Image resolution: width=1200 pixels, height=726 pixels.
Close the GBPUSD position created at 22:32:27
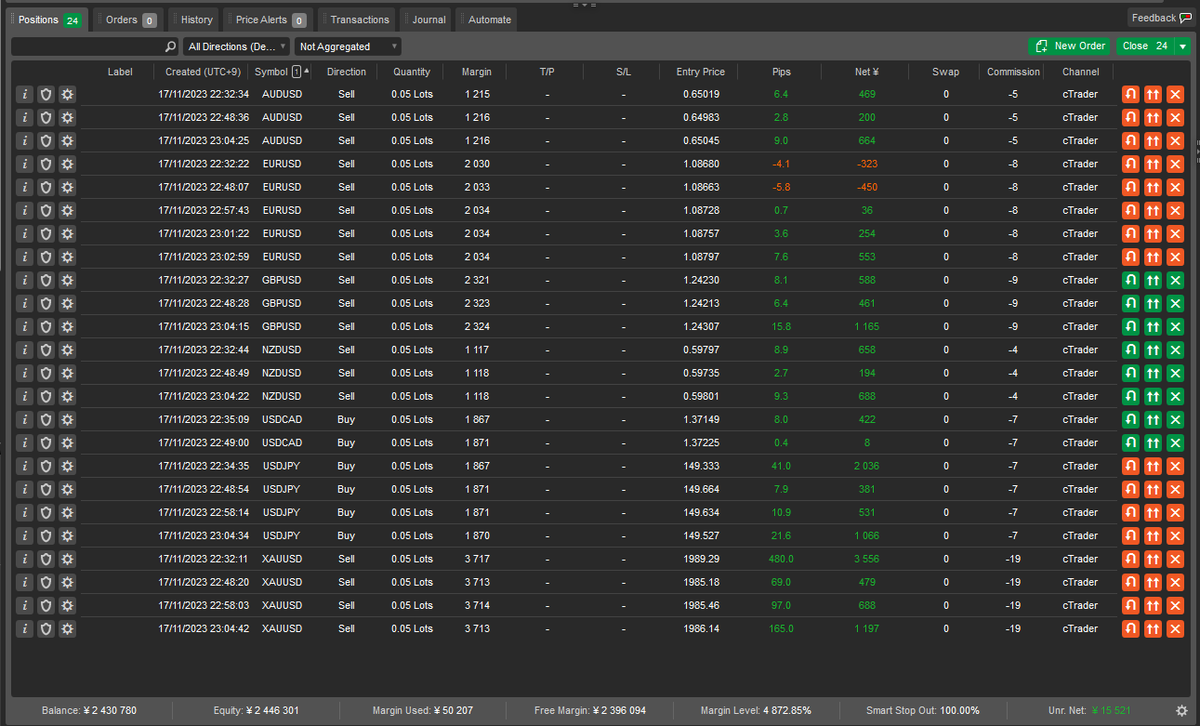[x=1176, y=280]
